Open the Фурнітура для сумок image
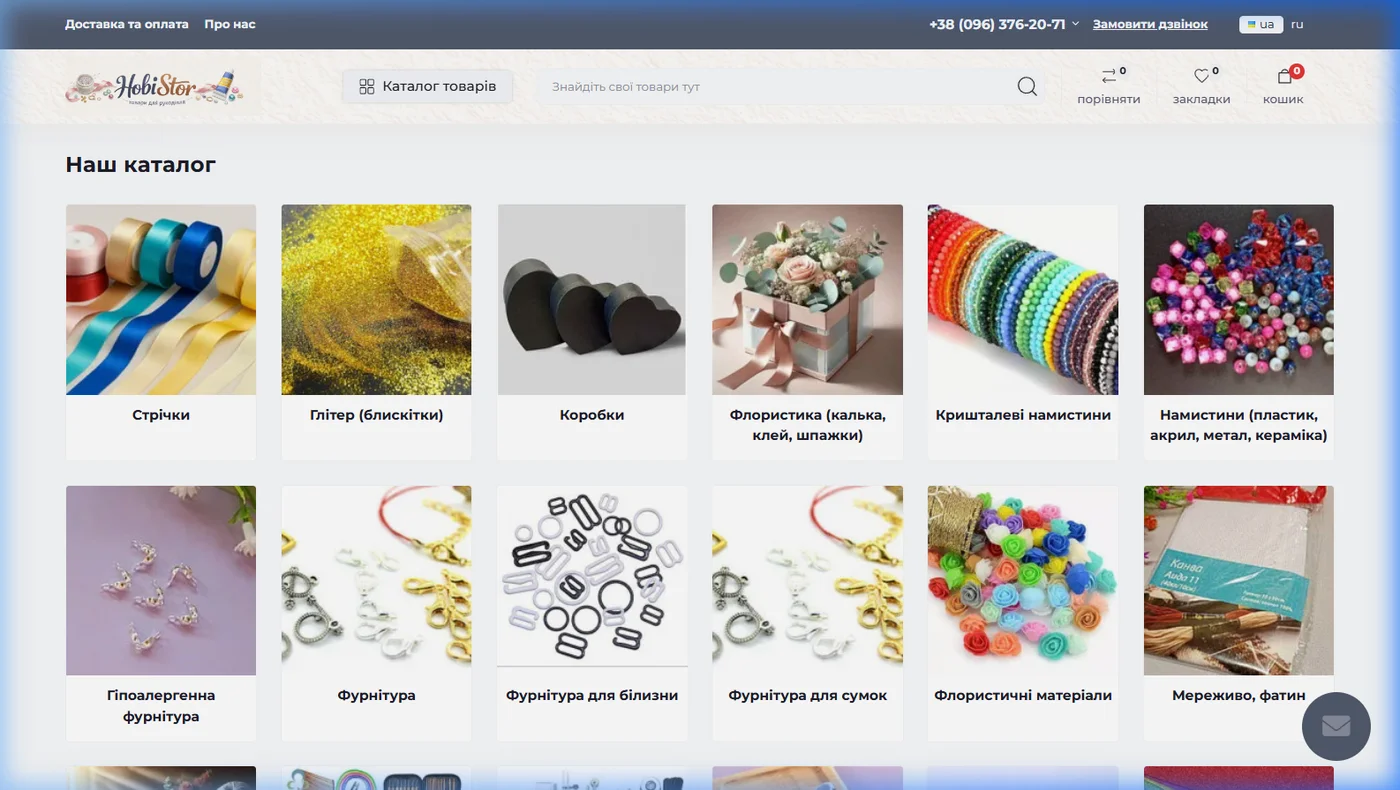This screenshot has height=790, width=1400. coord(808,581)
